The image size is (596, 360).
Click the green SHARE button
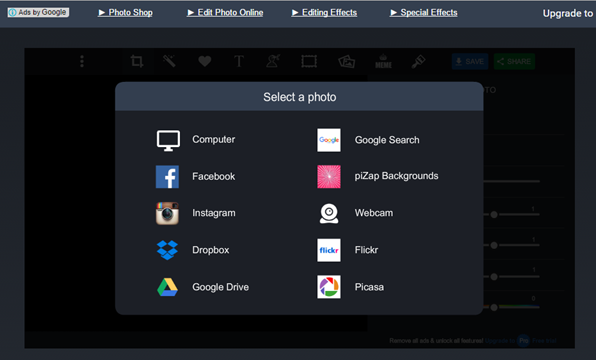514,62
